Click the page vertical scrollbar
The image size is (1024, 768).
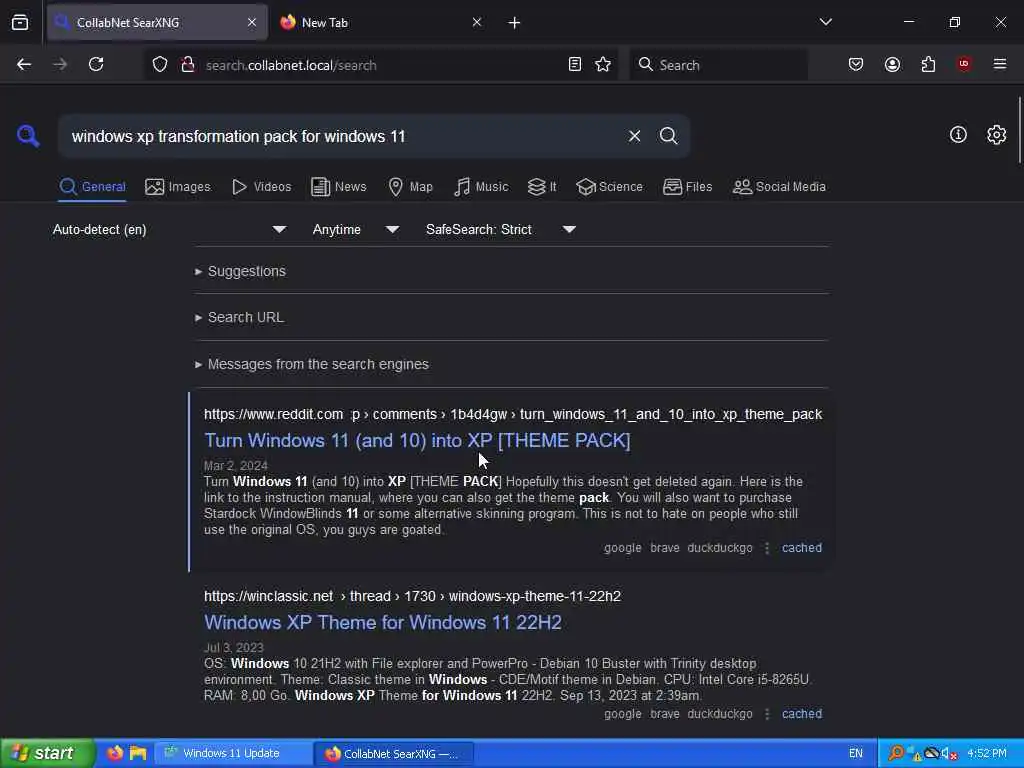pos(1019,131)
